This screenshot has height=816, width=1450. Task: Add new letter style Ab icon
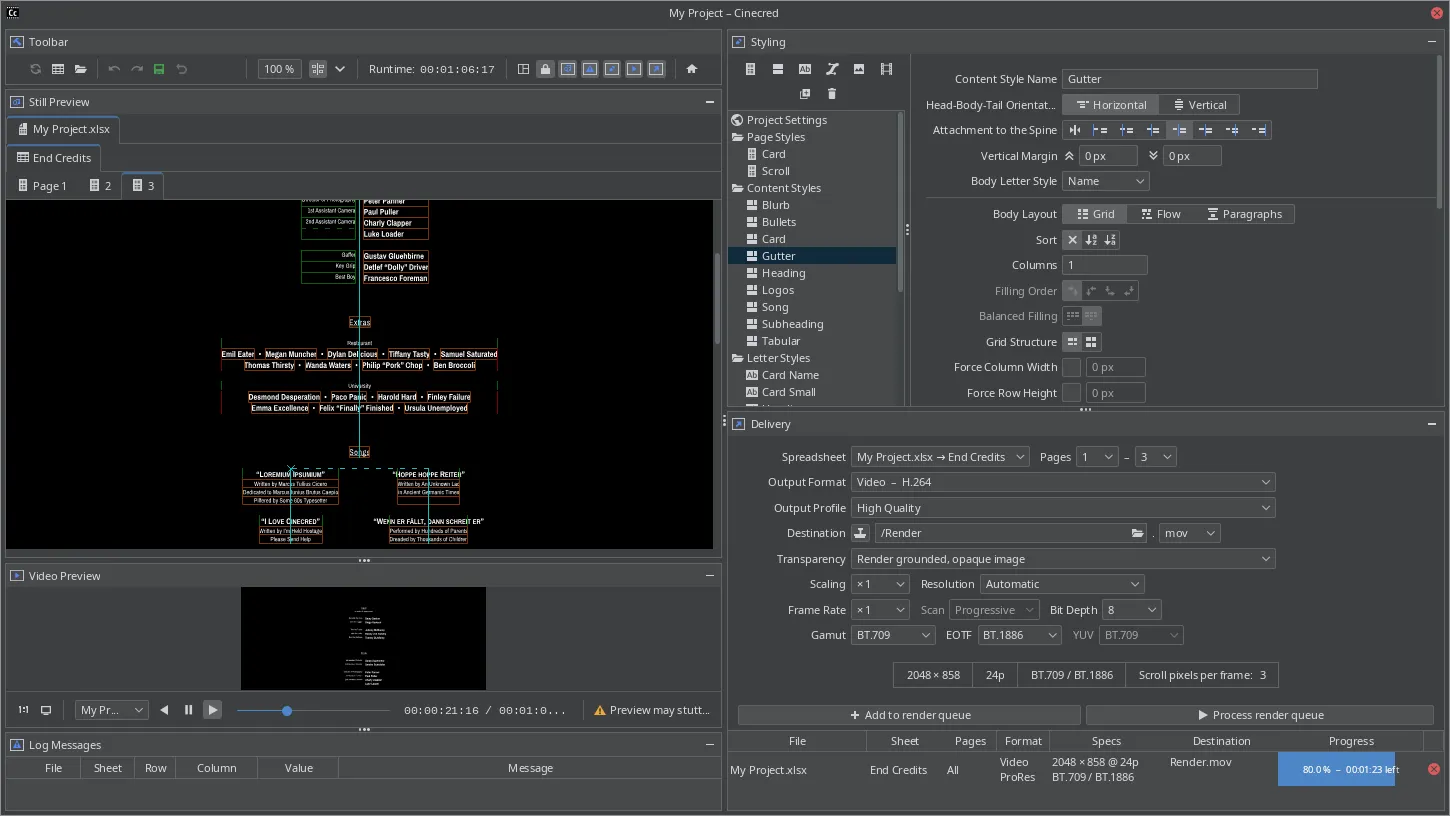805,69
